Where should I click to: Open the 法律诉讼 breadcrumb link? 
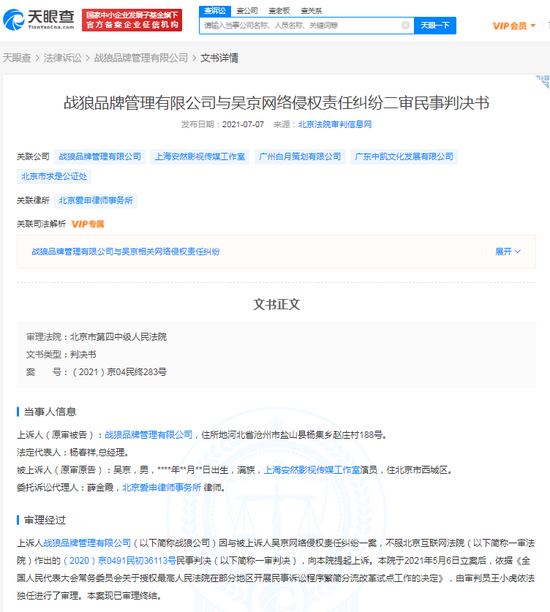(62, 58)
